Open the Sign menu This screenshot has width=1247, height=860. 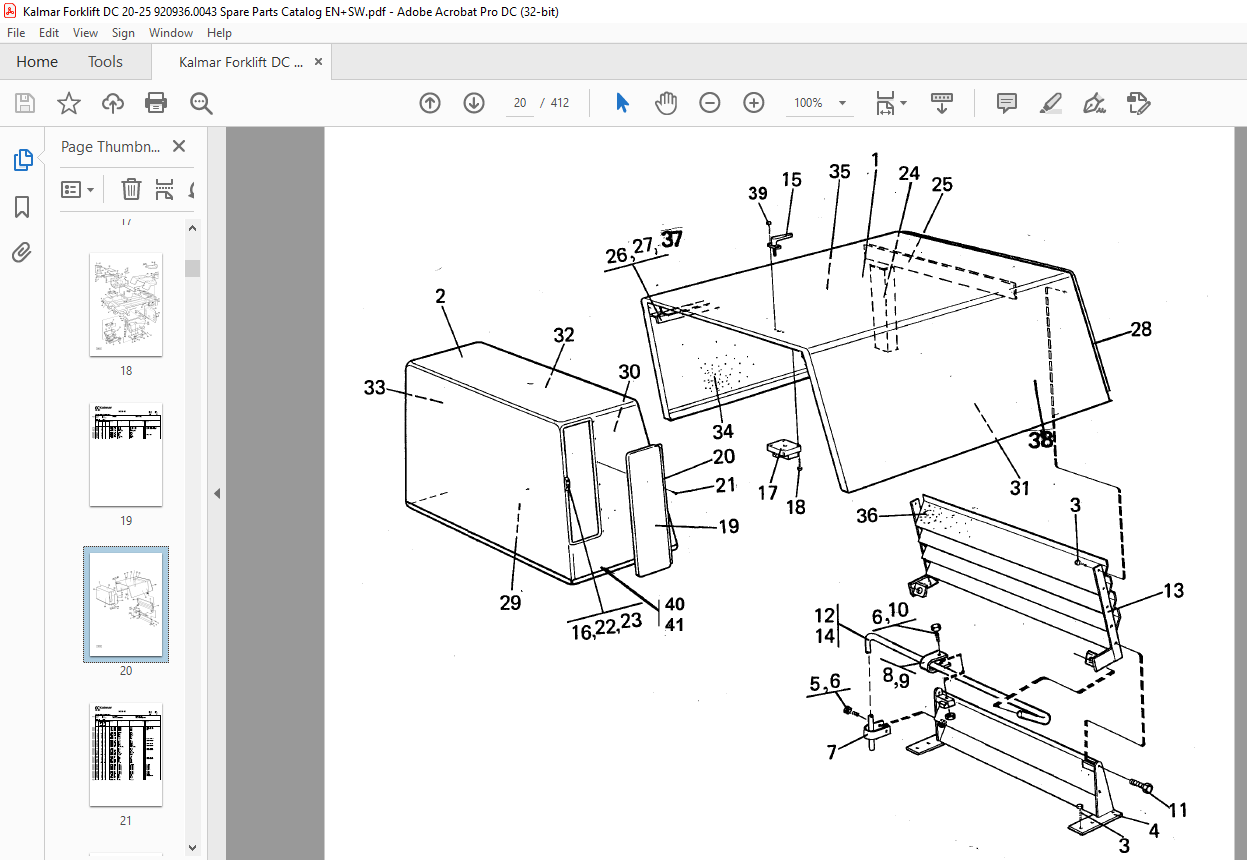point(123,33)
